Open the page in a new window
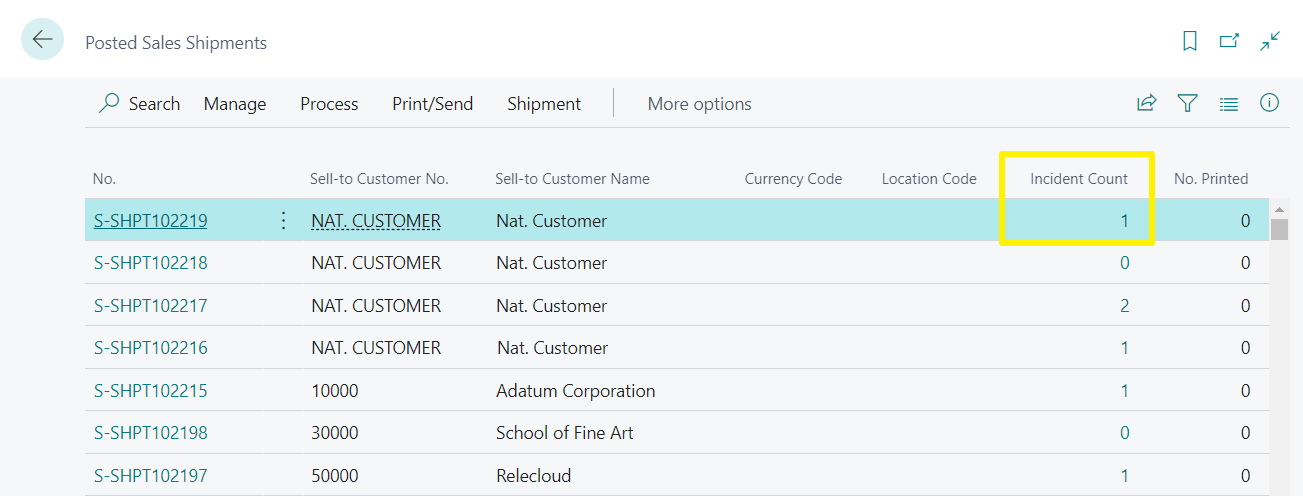Image resolution: width=1303 pixels, height=496 pixels. point(1229,41)
